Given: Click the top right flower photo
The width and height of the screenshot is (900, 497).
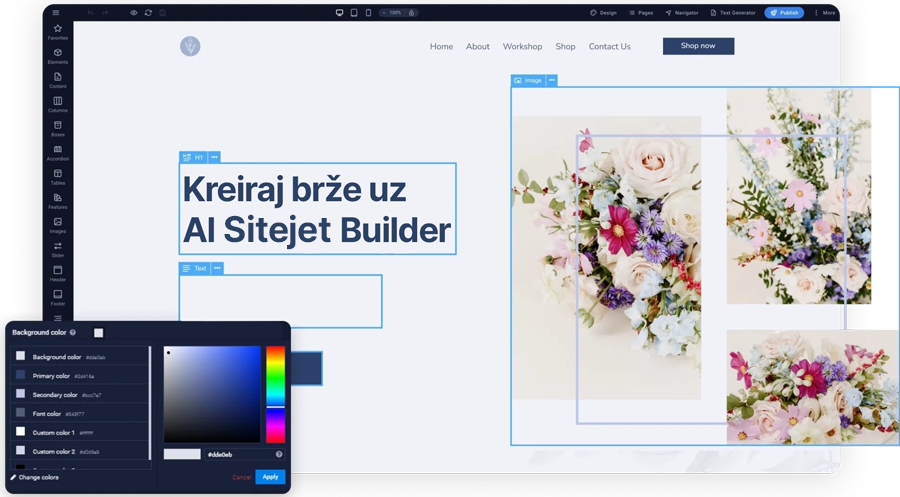Looking at the screenshot, I should point(798,196).
